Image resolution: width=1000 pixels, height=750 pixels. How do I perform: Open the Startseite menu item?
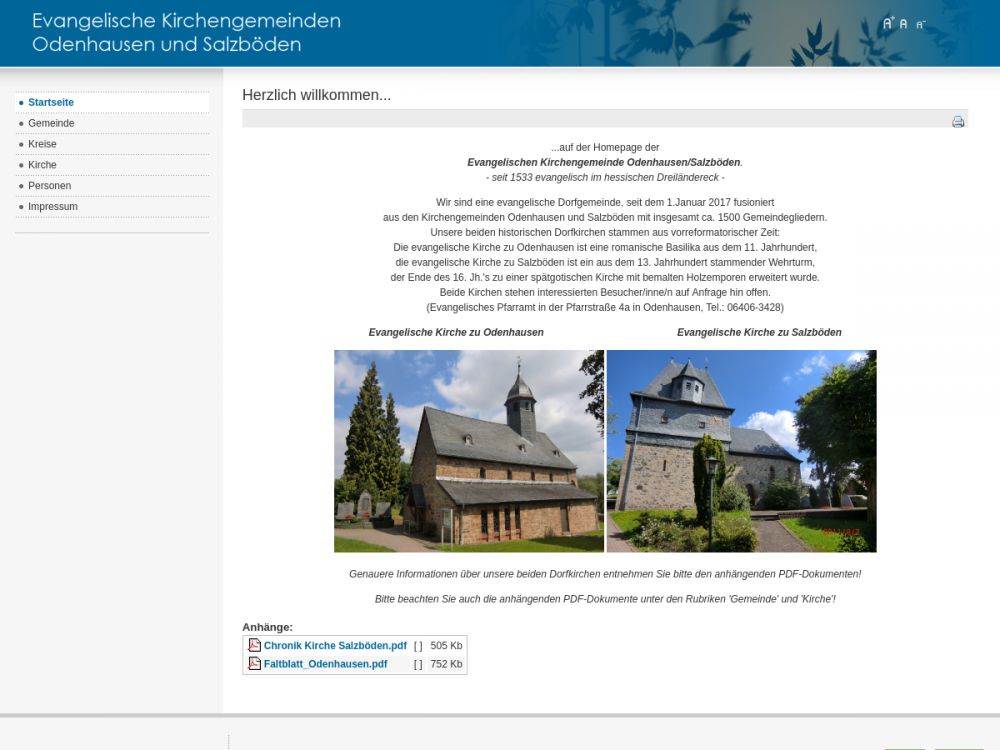(x=51, y=103)
